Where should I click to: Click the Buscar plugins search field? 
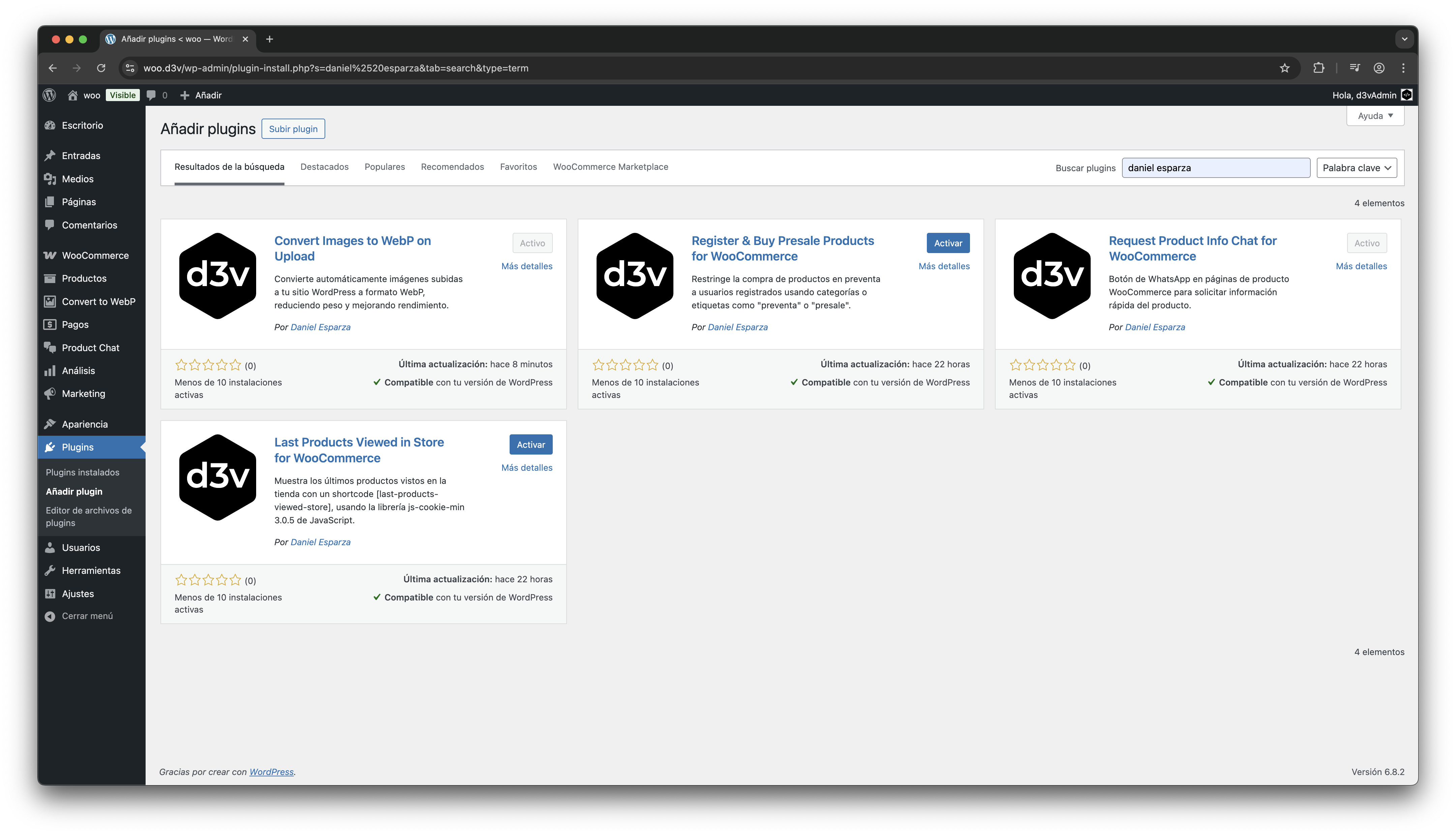coord(1216,168)
